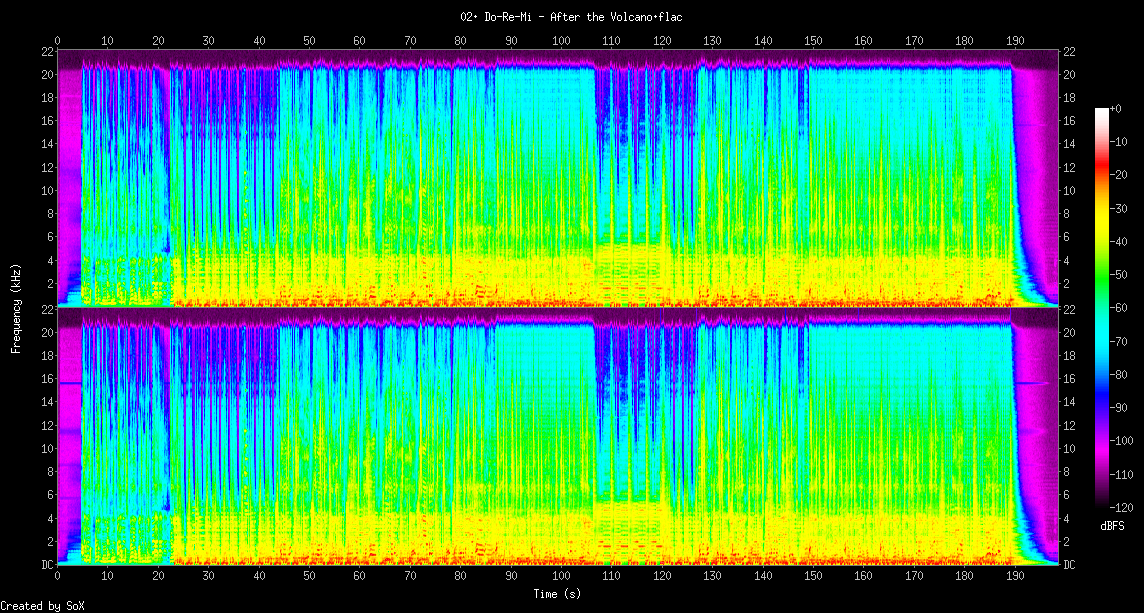Click the DC label on the left frequency axis
Viewport: 1144px width, 613px height.
(46, 565)
